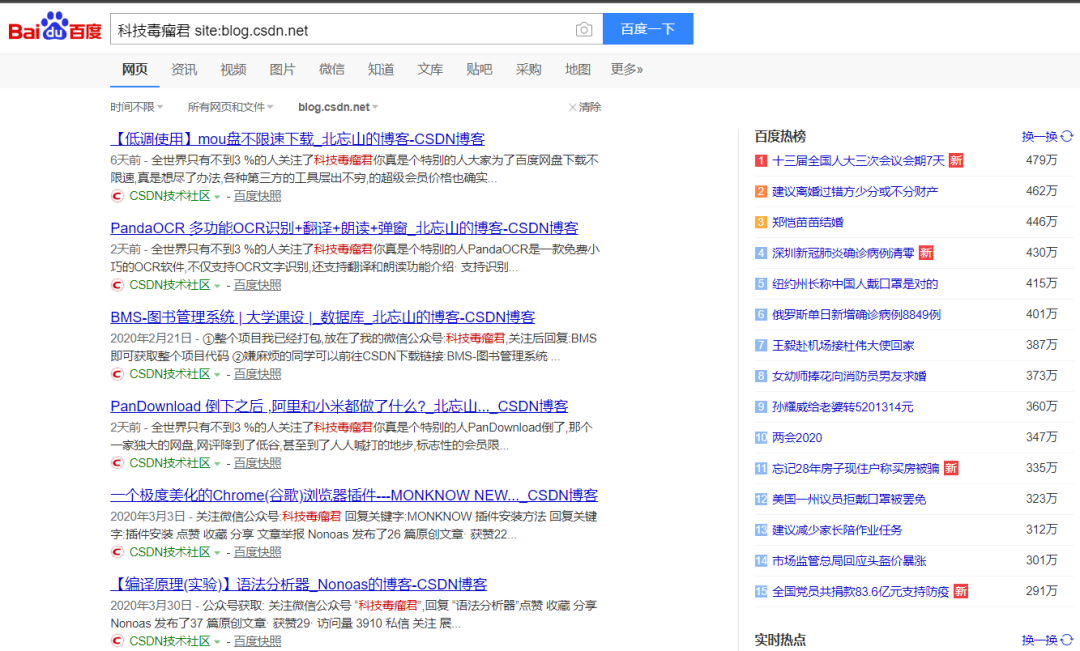Refresh the 实时热点 list icon
This screenshot has width=1080, height=651.
1067,640
